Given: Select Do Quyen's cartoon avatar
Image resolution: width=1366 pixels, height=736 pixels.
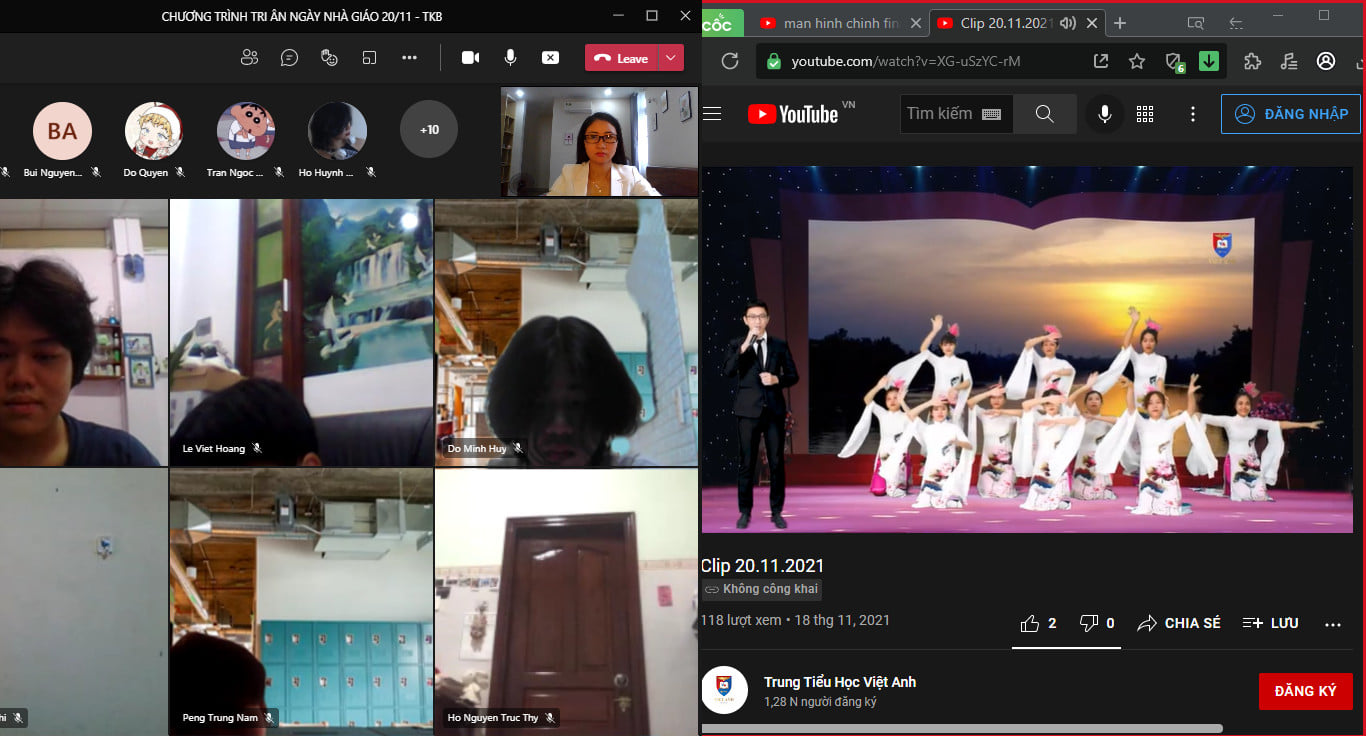Looking at the screenshot, I should pyautogui.click(x=153, y=131).
